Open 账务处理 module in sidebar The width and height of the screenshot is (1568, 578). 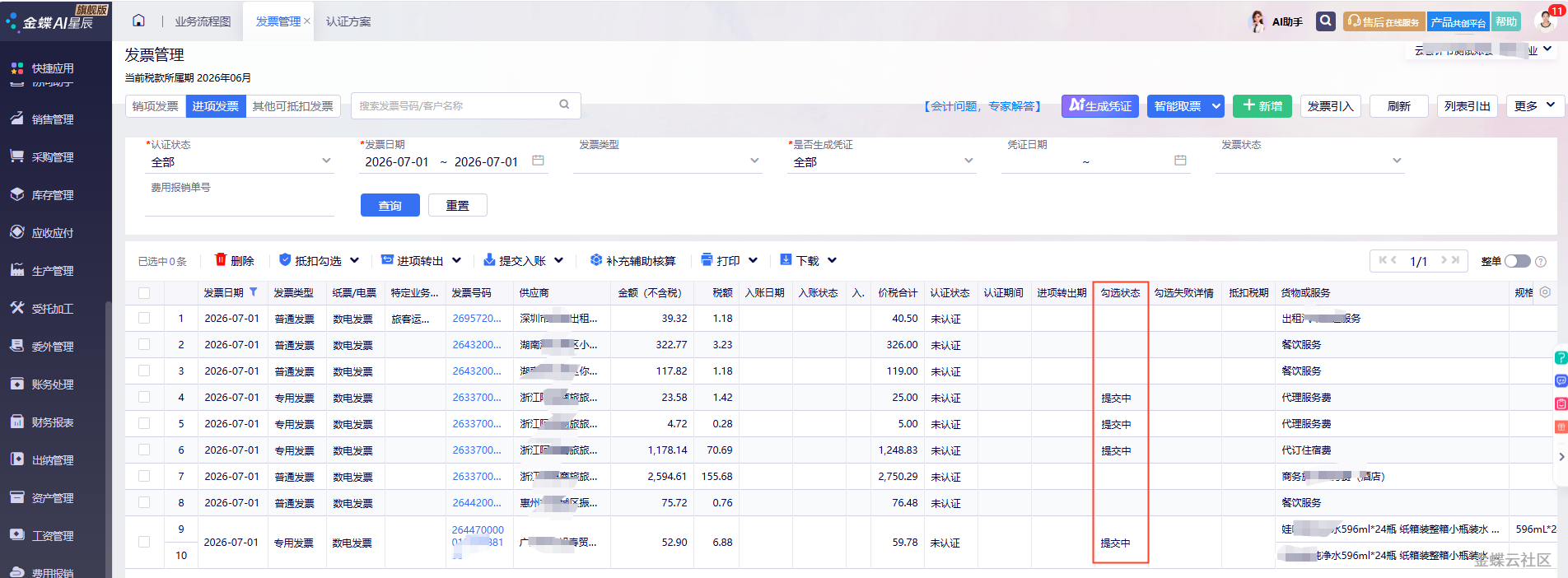54,385
